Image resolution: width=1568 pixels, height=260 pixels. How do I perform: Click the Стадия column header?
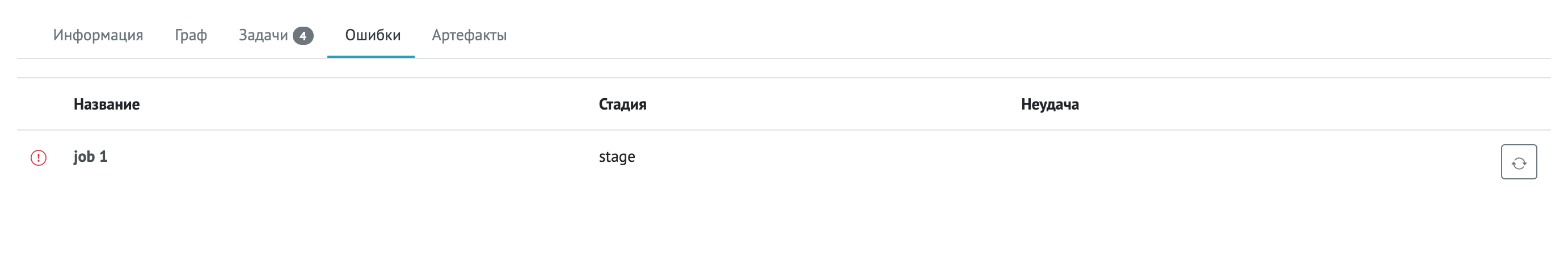click(x=622, y=104)
